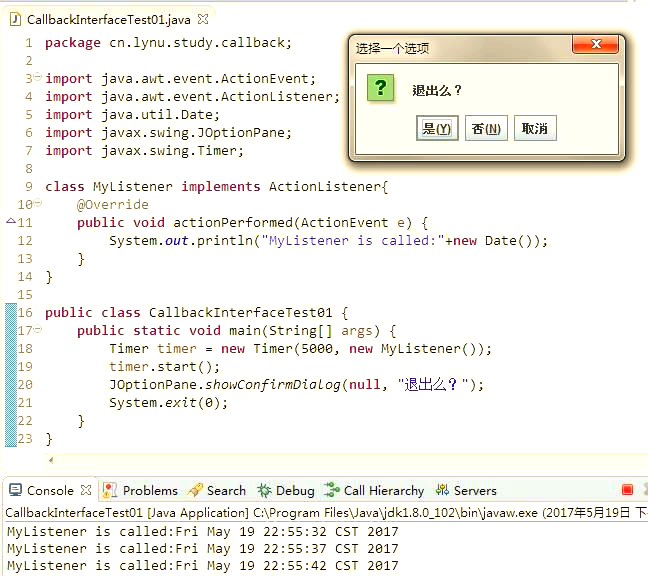Click the 取消 cancel button
The width and height of the screenshot is (648, 576).
tap(535, 128)
